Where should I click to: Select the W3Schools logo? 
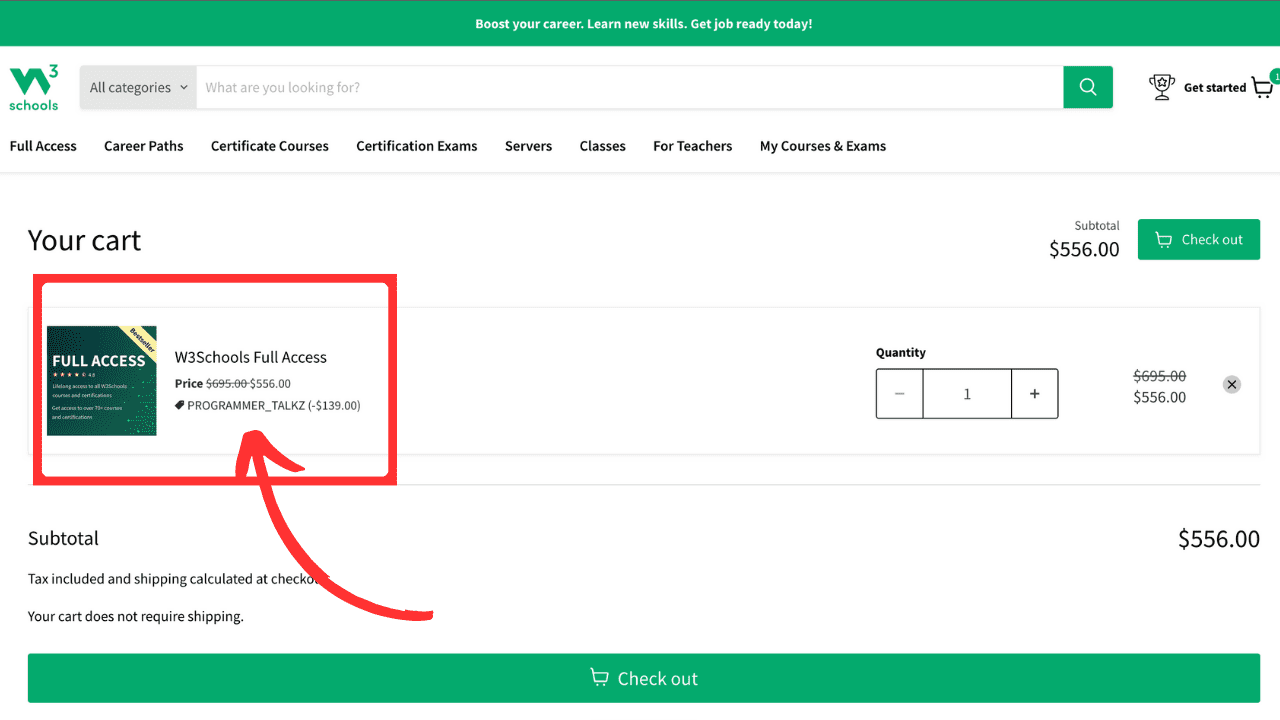(x=33, y=87)
